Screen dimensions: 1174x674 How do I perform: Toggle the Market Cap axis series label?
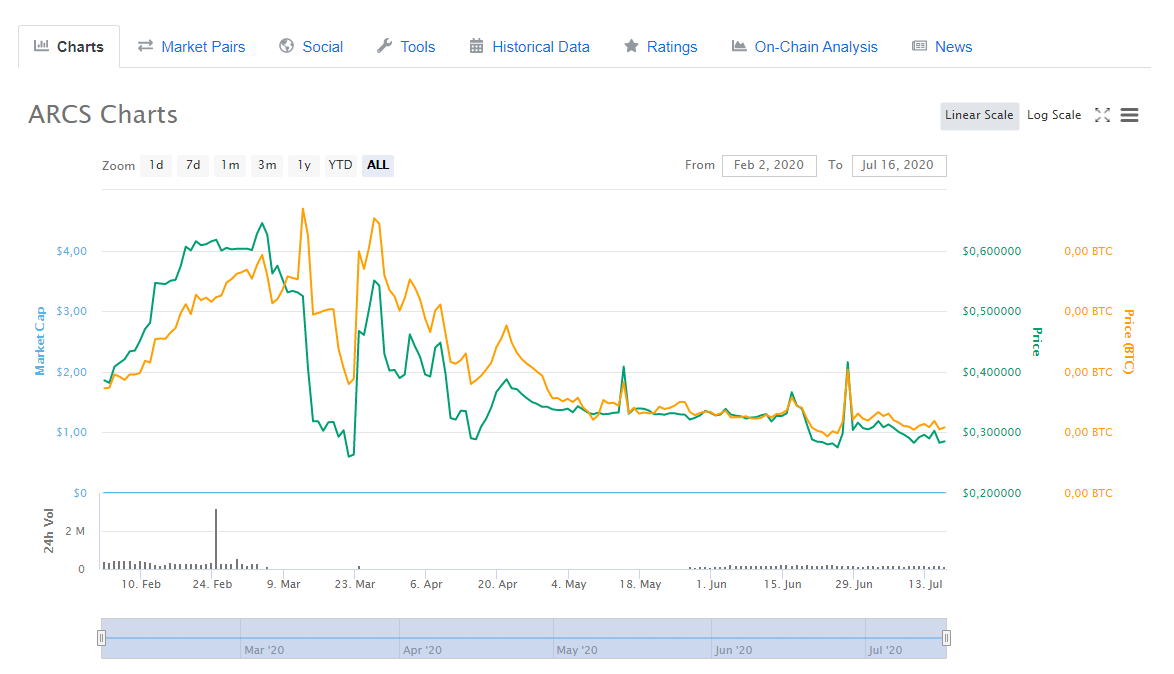pyautogui.click(x=40, y=341)
